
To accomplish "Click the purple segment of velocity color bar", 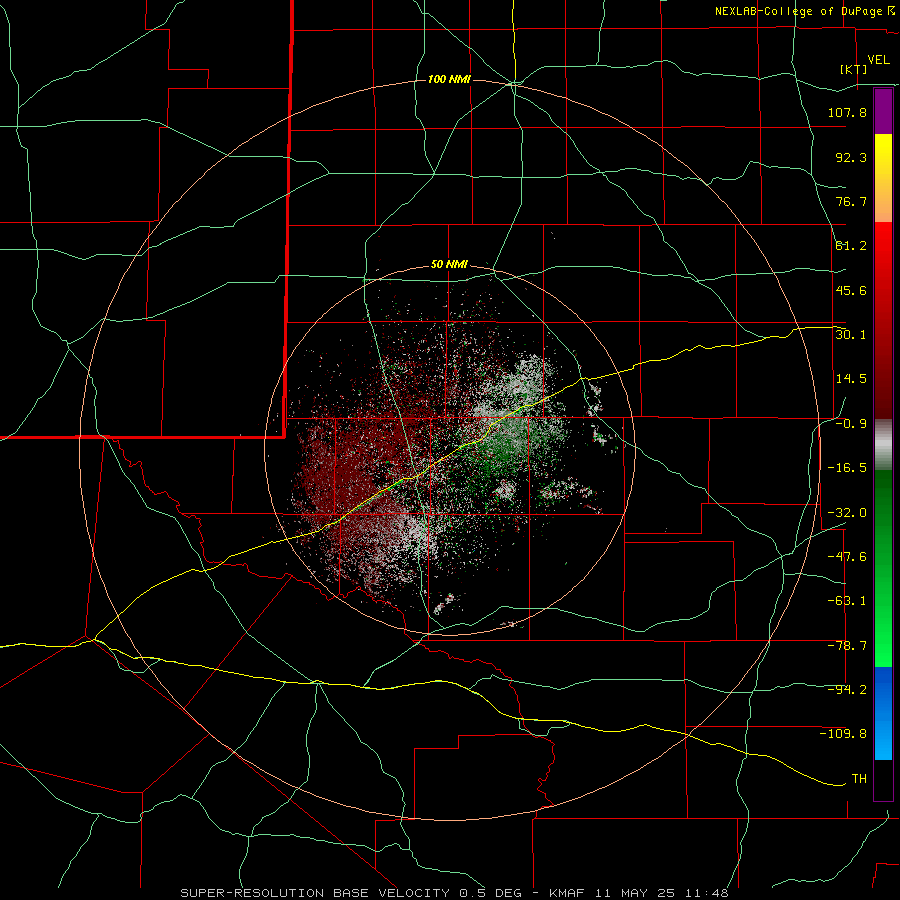I will coord(883,111).
